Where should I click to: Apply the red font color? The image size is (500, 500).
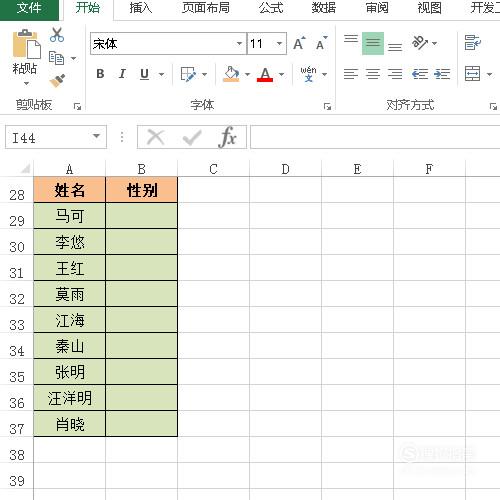point(265,74)
